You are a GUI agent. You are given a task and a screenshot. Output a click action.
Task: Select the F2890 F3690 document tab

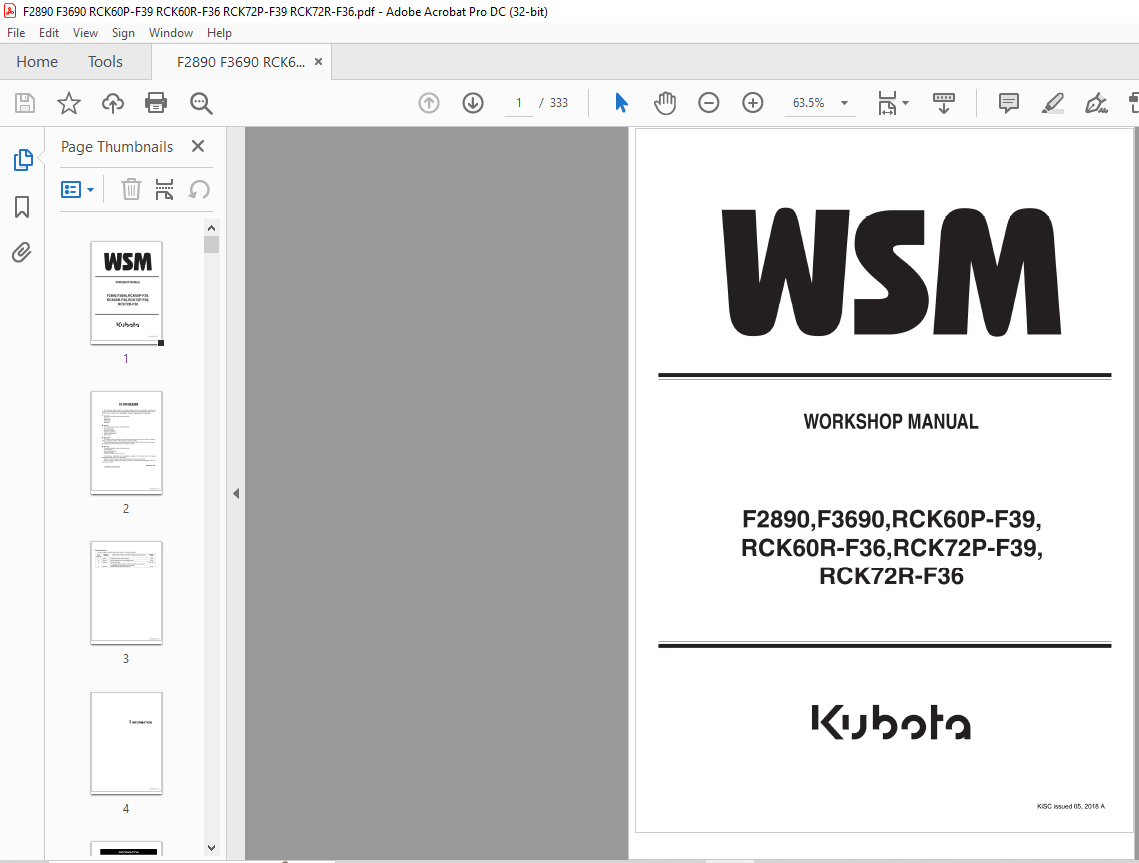tap(240, 62)
